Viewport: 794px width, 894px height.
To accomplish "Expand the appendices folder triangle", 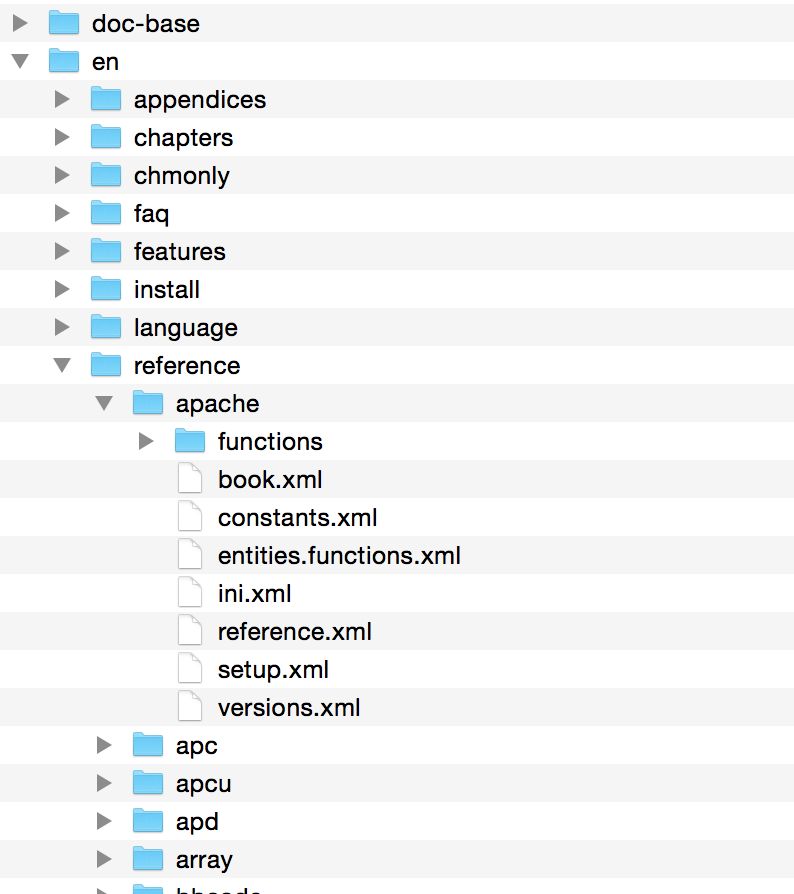I will 62,99.
